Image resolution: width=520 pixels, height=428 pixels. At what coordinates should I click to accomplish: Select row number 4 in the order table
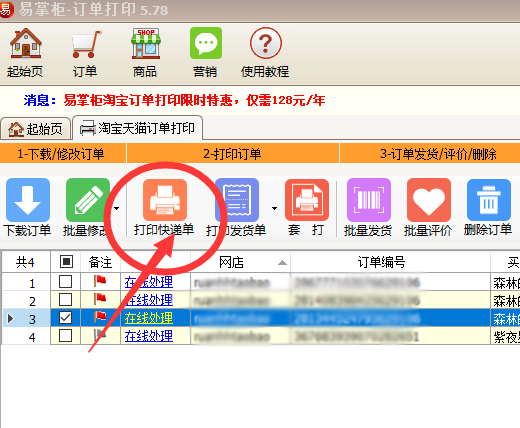32,337
